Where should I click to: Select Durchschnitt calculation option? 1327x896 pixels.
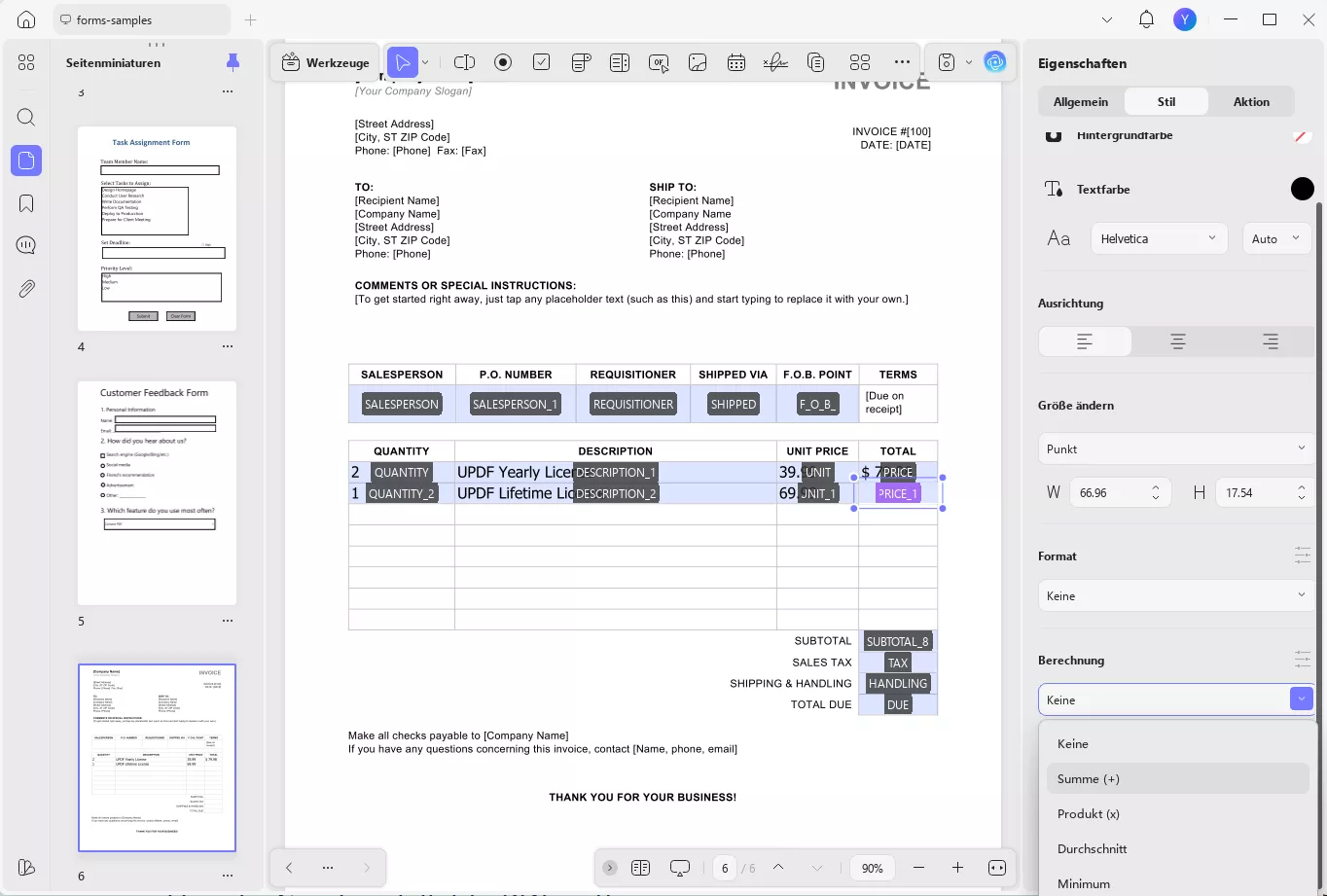(1177, 848)
